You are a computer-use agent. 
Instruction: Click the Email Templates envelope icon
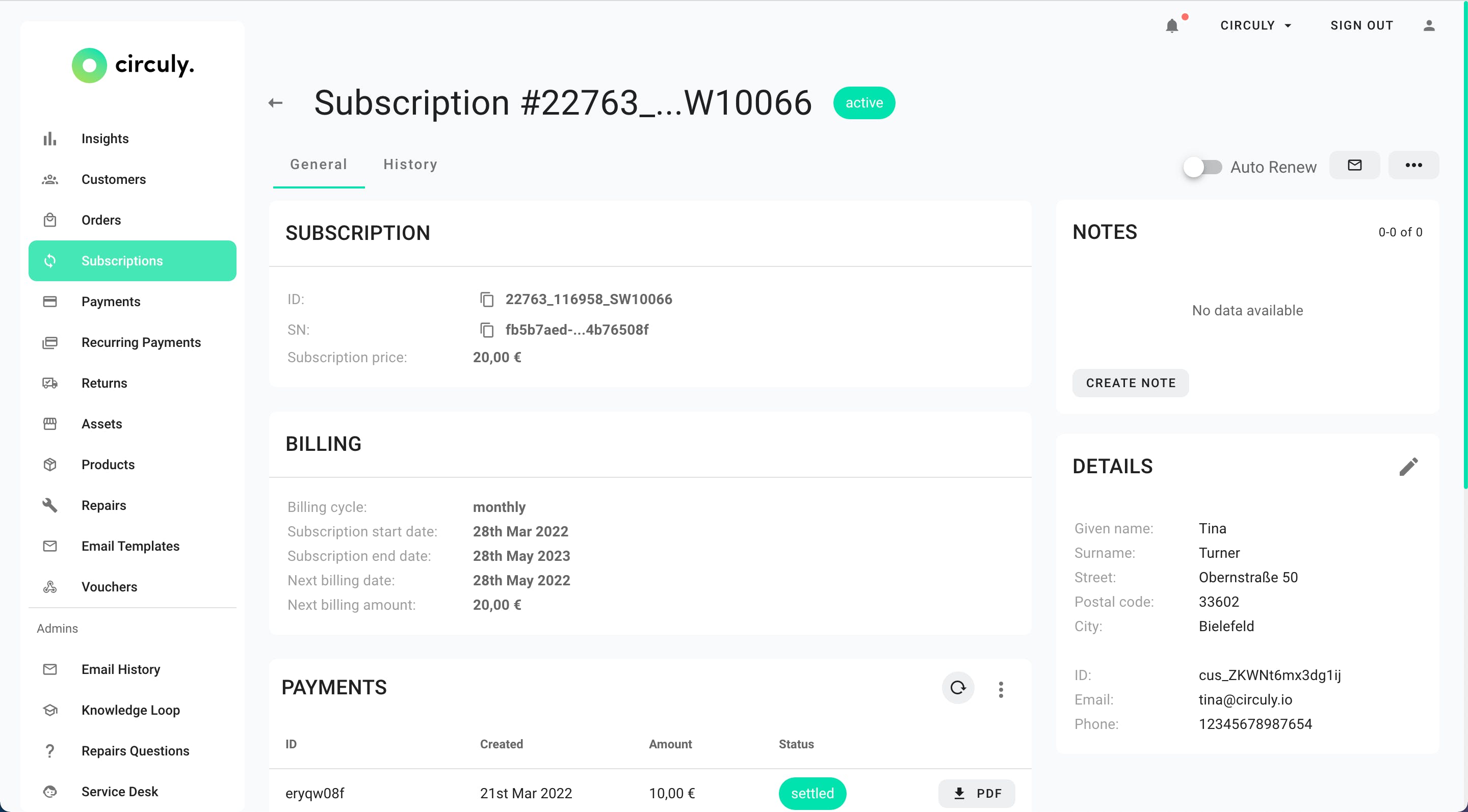50,546
